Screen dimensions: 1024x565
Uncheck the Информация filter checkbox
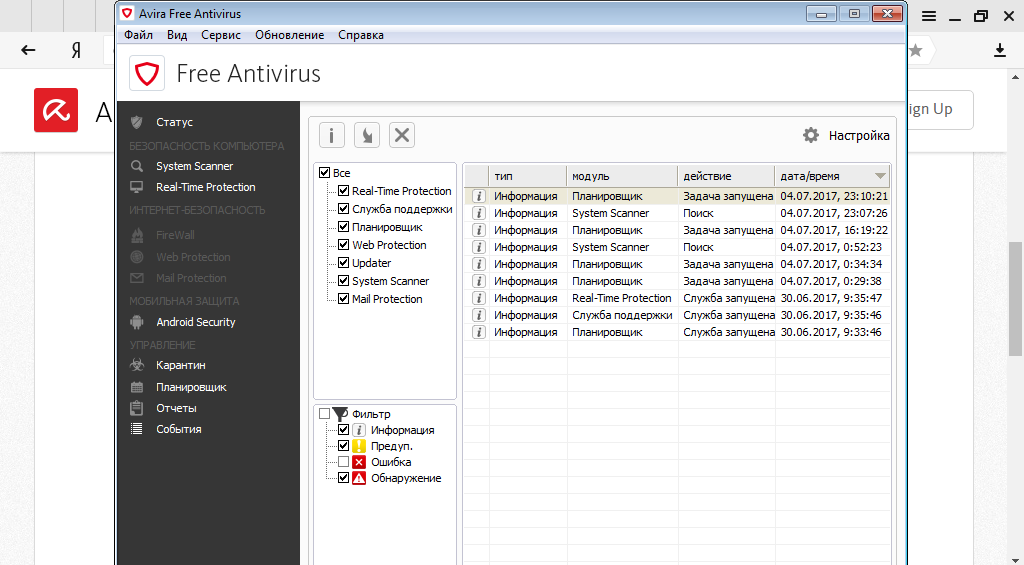tap(344, 430)
